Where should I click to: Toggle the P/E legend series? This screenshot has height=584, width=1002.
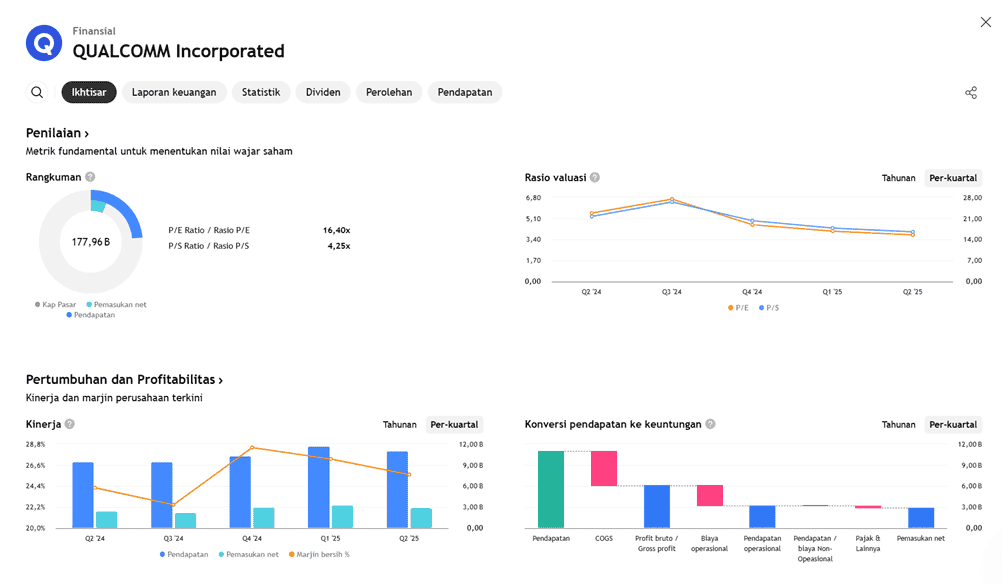coord(738,308)
